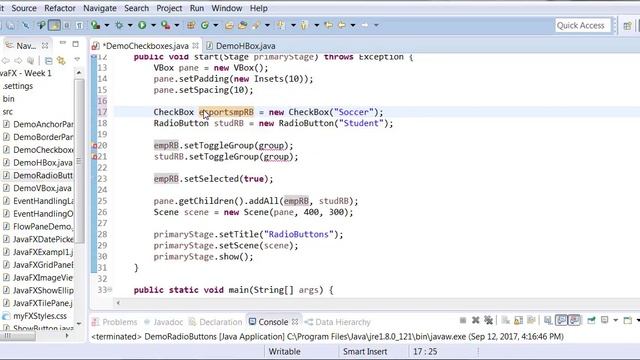Click the Back navigation arrow in toolbar
Screen dimensions: 640x360
coord(342,25)
